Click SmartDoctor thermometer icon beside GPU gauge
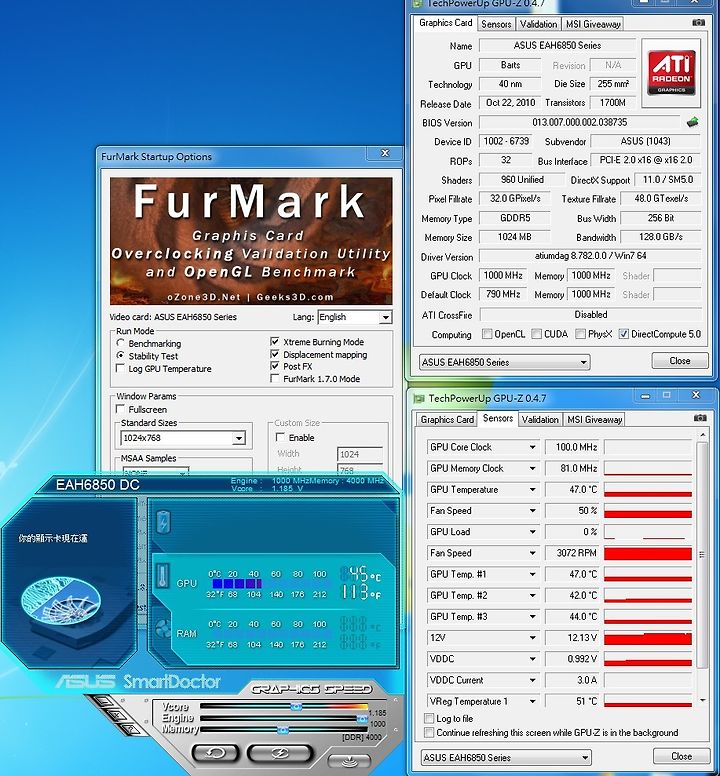Screen dimensions: 720x776 (x=162, y=577)
